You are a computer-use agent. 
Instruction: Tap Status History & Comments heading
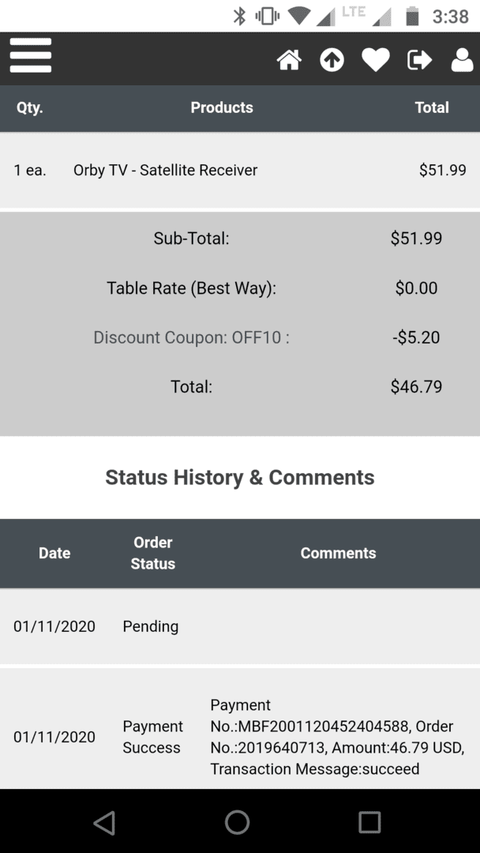coord(240,477)
